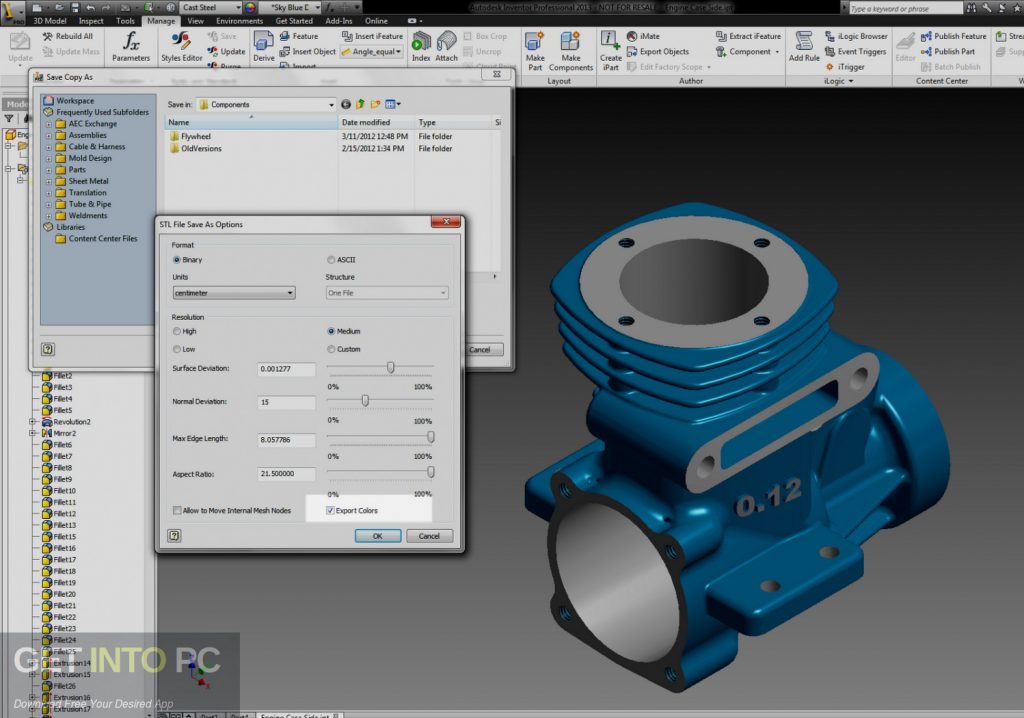Image resolution: width=1024 pixels, height=718 pixels.
Task: Open the Structure One File dropdown
Action: pos(387,293)
